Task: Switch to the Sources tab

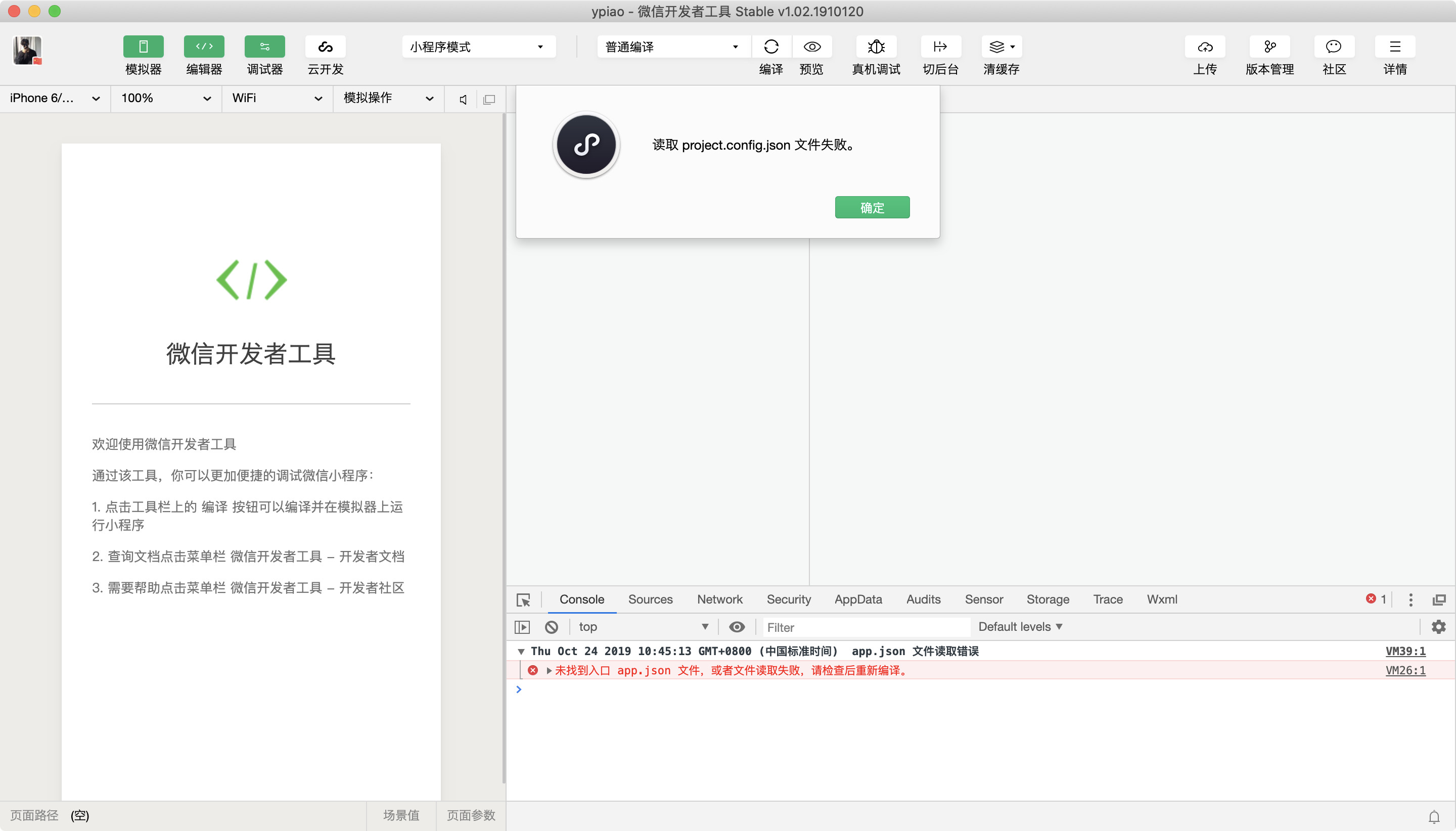Action: [650, 599]
